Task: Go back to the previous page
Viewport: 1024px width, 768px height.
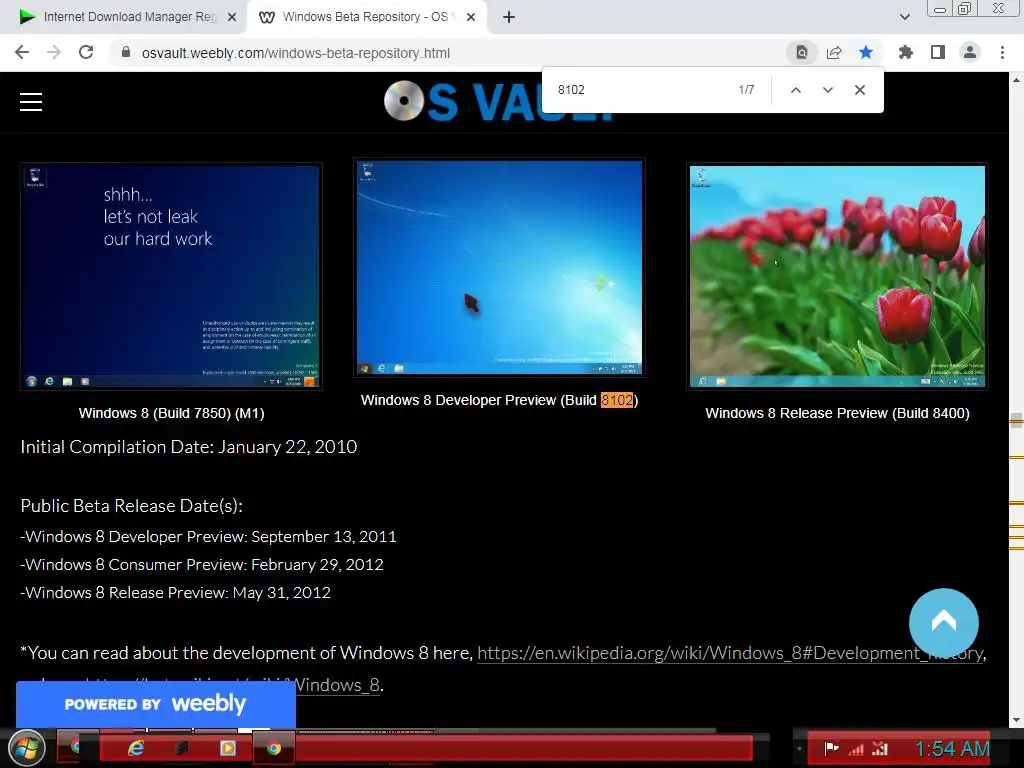Action: 22,52
